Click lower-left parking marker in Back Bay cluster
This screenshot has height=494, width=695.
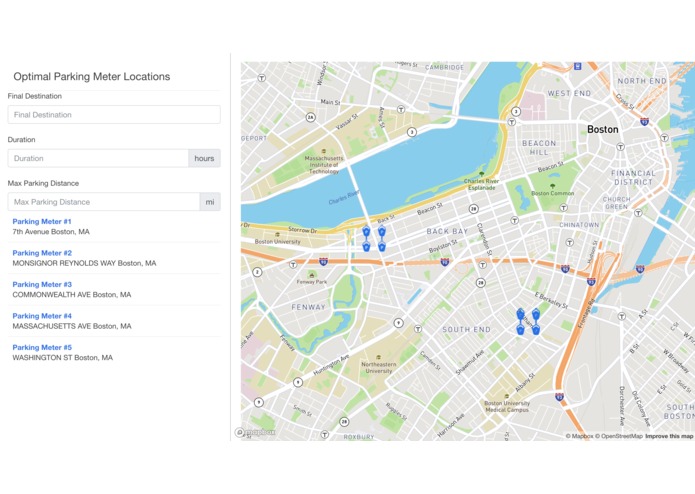coord(366,246)
